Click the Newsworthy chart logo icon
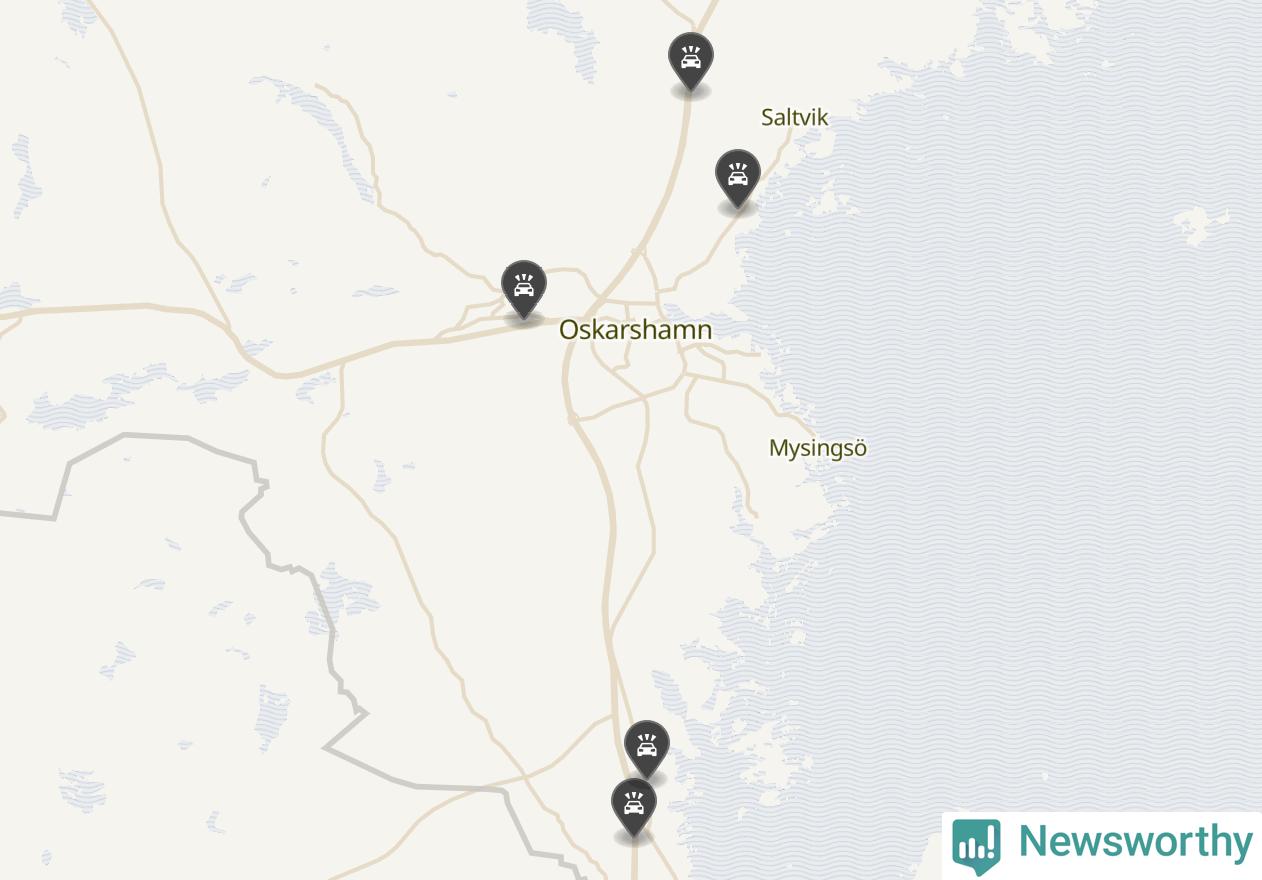This screenshot has height=880, width=1262. (x=976, y=846)
